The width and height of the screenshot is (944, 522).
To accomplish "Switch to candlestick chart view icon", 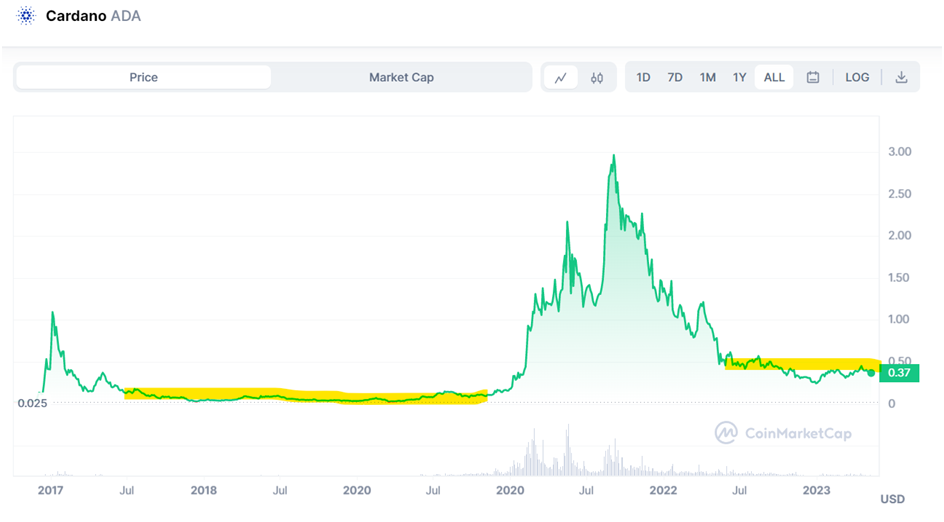I will point(597,78).
